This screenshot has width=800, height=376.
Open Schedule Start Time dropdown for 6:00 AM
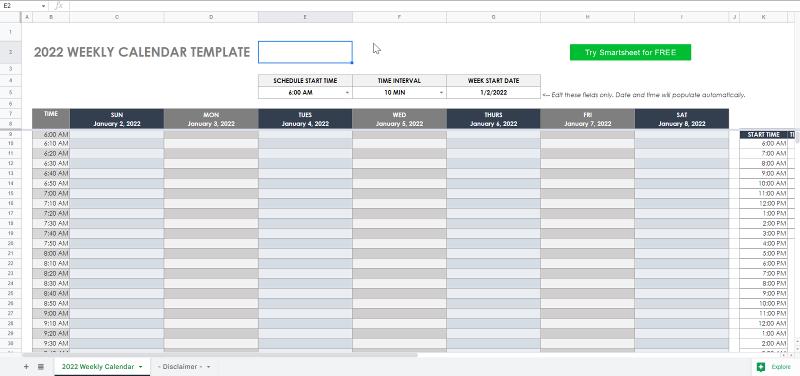[347, 93]
